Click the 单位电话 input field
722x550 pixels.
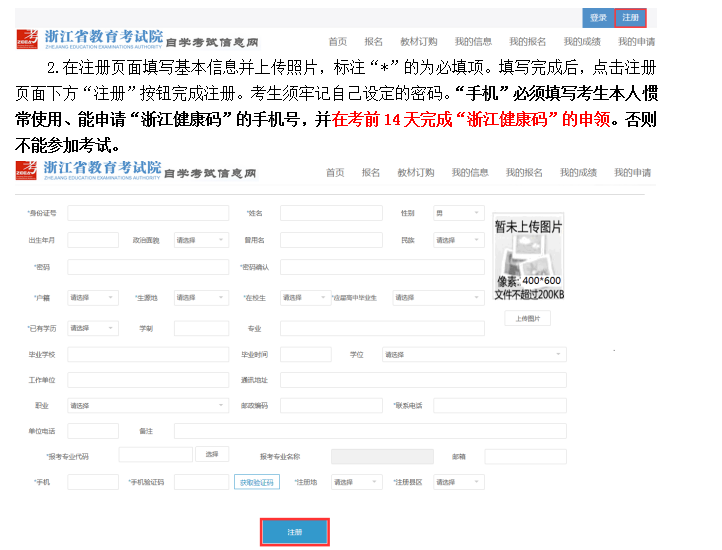tap(93, 431)
